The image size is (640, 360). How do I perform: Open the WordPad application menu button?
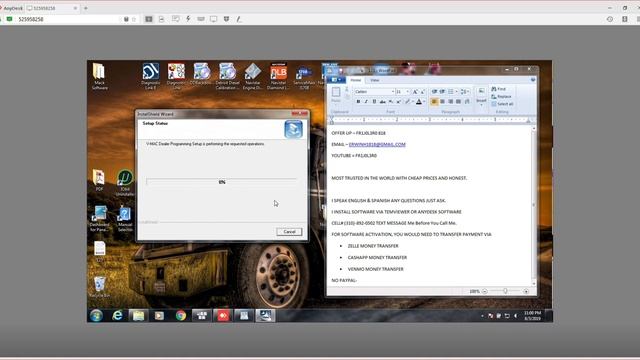tap(336, 80)
